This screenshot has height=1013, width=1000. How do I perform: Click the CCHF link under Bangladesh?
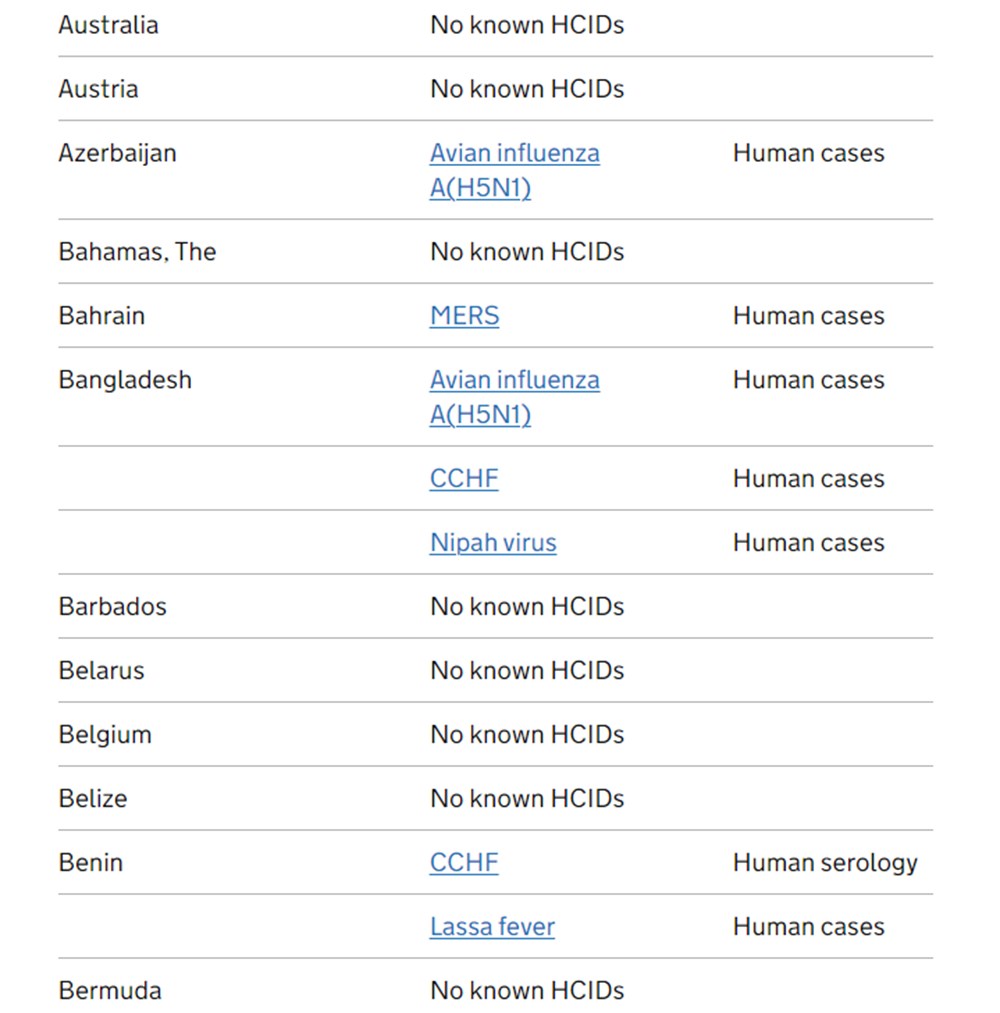click(464, 479)
